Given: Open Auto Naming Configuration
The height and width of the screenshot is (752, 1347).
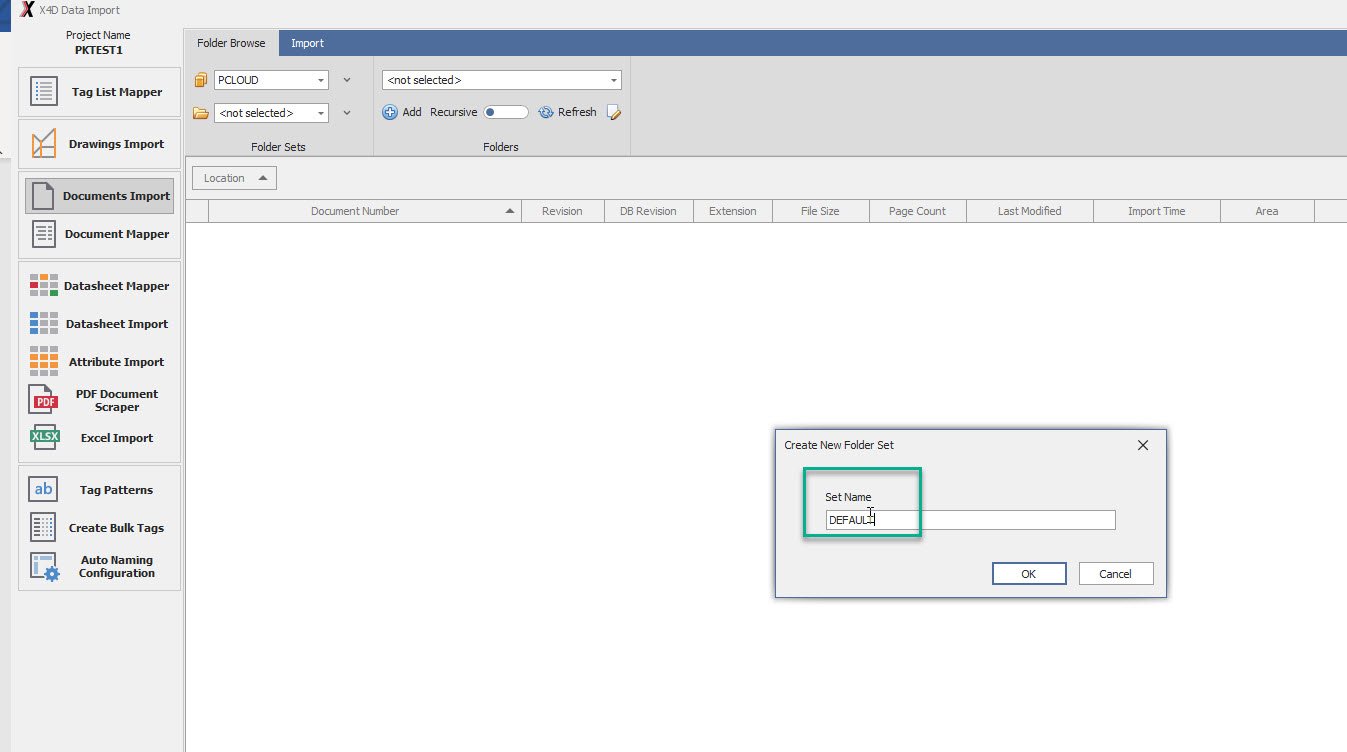Looking at the screenshot, I should (99, 567).
